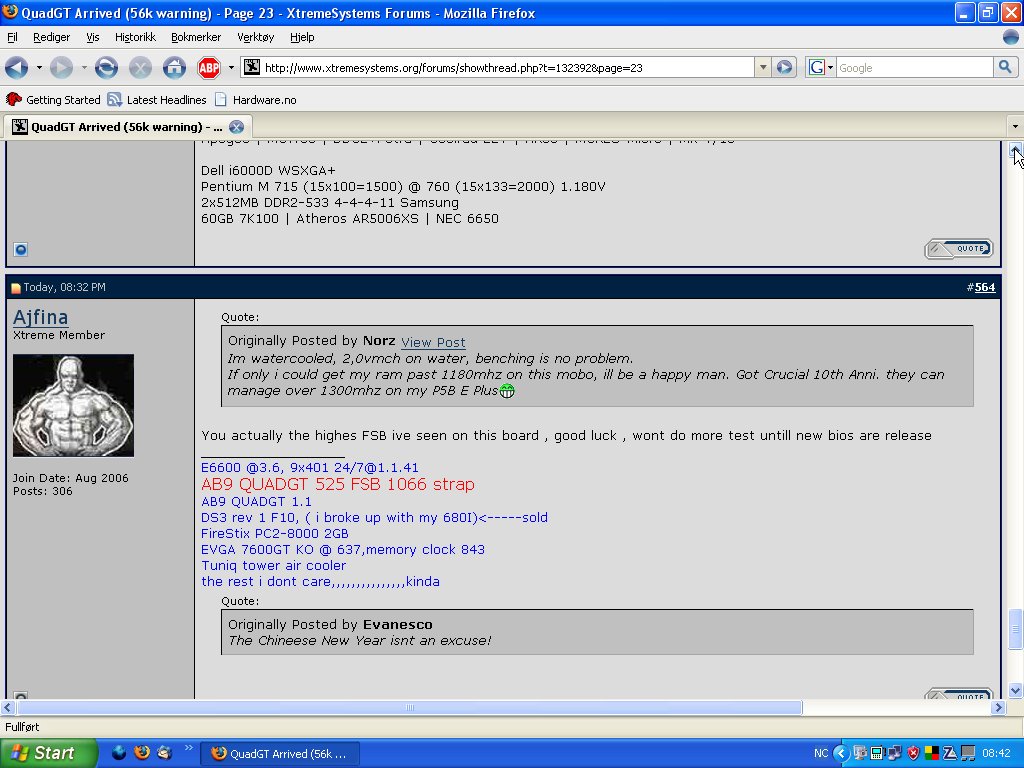Viewport: 1024px width, 768px height.
Task: Click View Post link in Norz quote
Action: coord(433,342)
